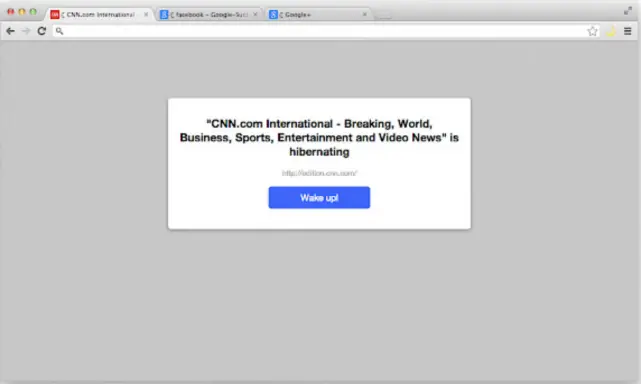This screenshot has width=641, height=384.
Task: Click the yellow moon hibernate extension icon
Action: [x=611, y=31]
